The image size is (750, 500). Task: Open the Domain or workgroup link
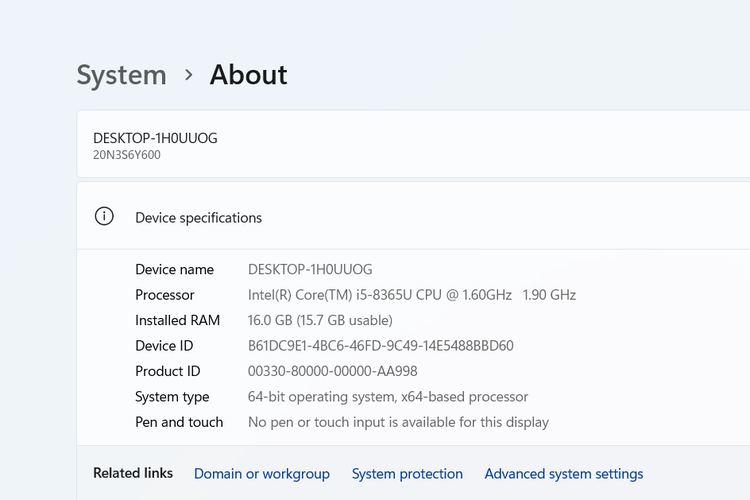(262, 474)
